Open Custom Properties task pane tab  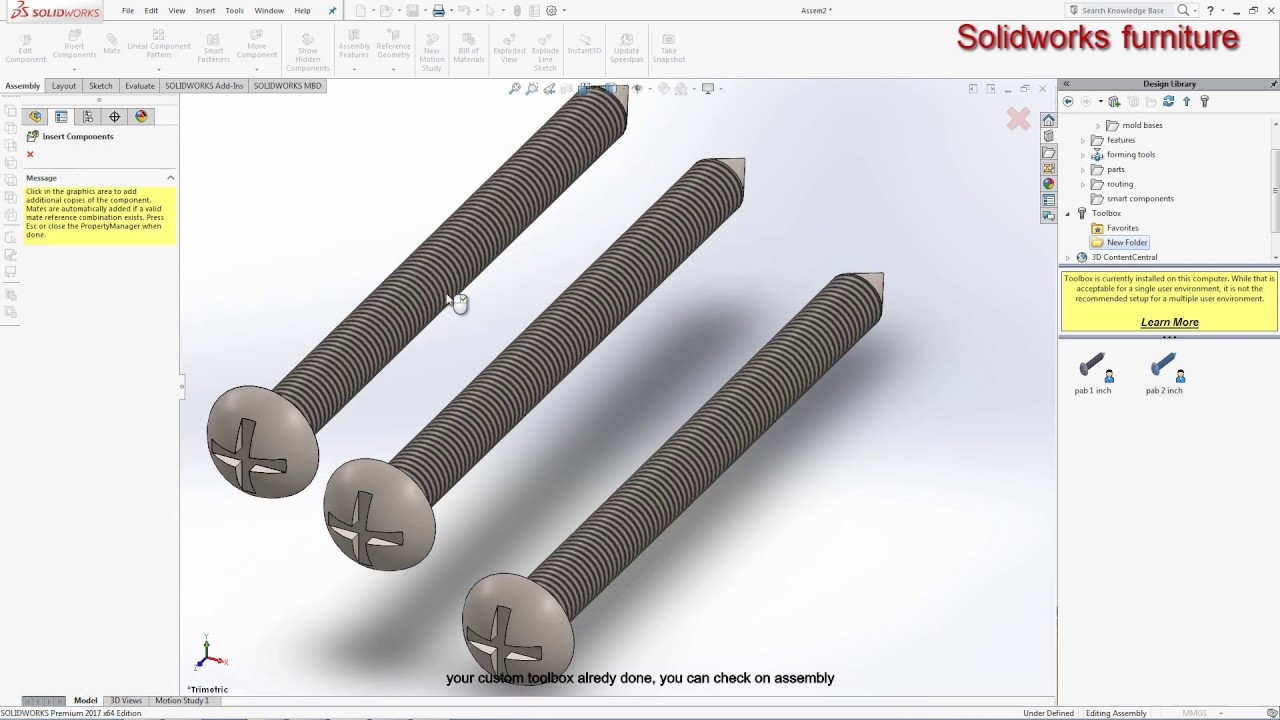pyautogui.click(x=1048, y=200)
